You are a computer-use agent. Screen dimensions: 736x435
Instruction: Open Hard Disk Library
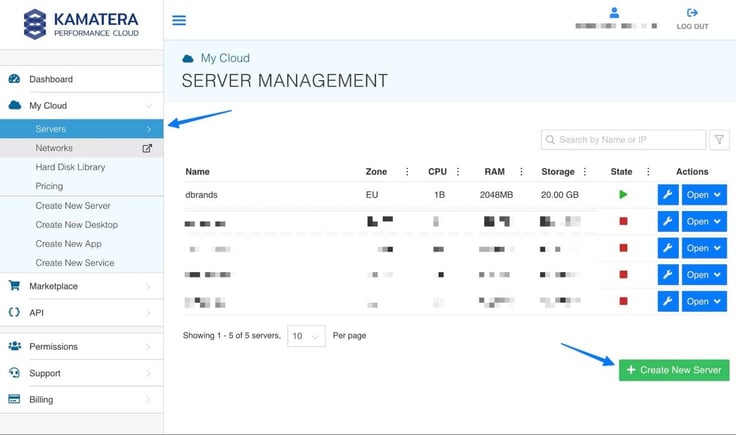pos(70,167)
